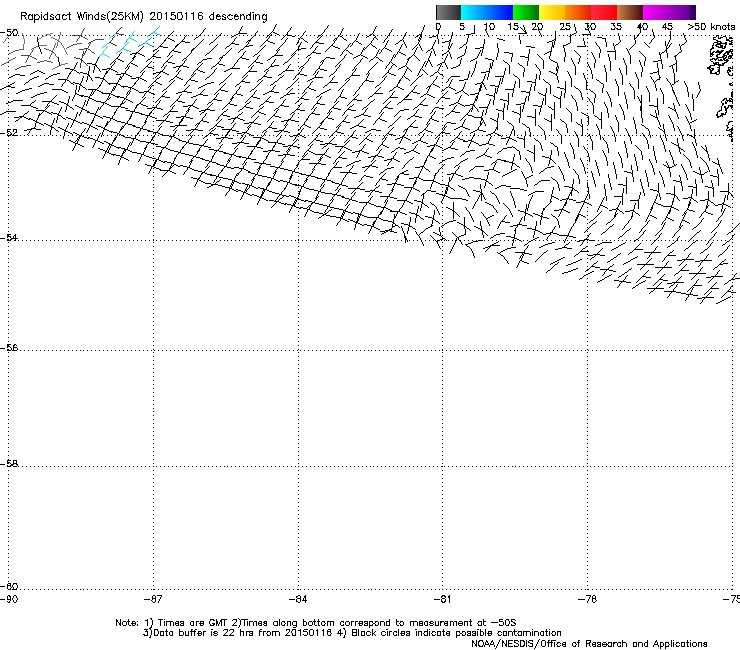
Task: Select the gray 0-5 knots legend swatch
Action: click(x=448, y=12)
